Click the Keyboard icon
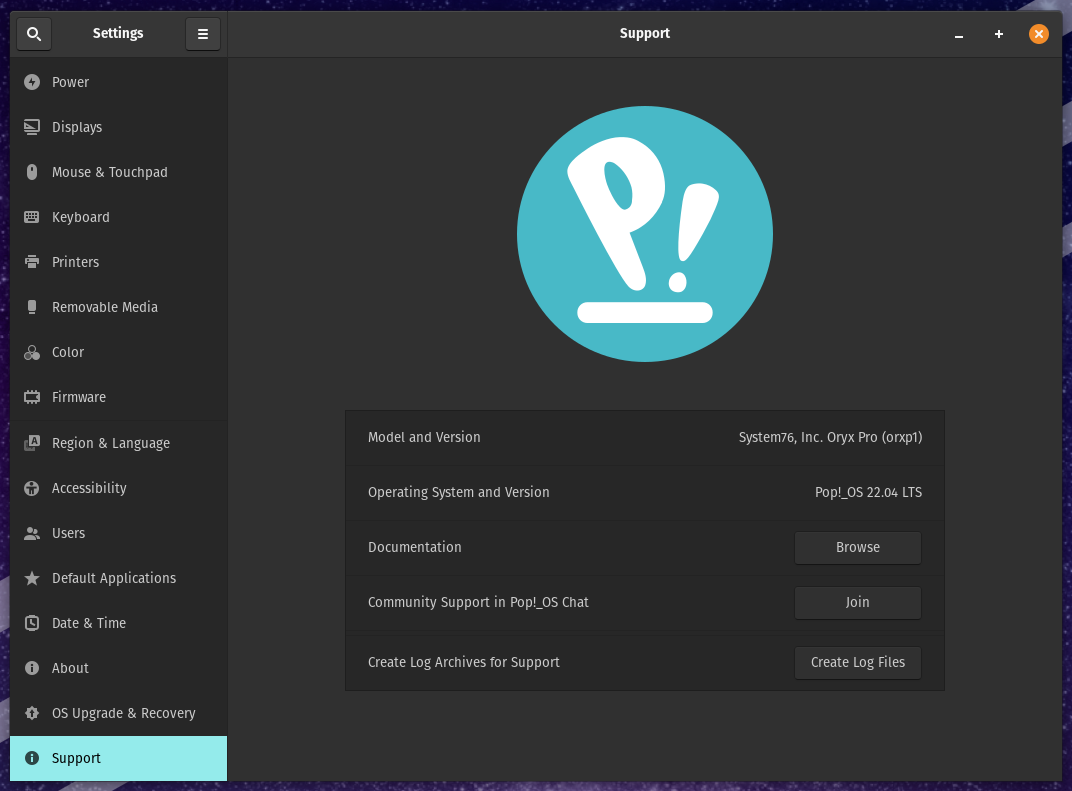This screenshot has width=1072, height=791. pos(31,217)
